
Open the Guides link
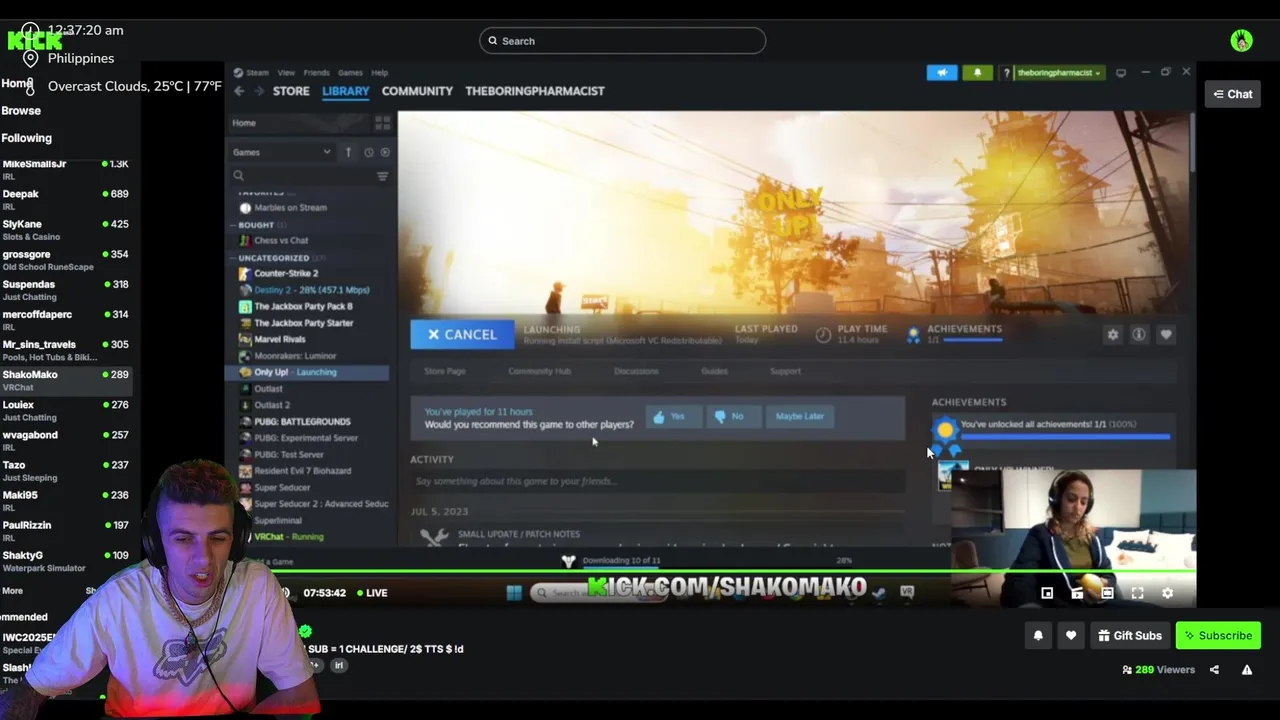click(x=714, y=371)
